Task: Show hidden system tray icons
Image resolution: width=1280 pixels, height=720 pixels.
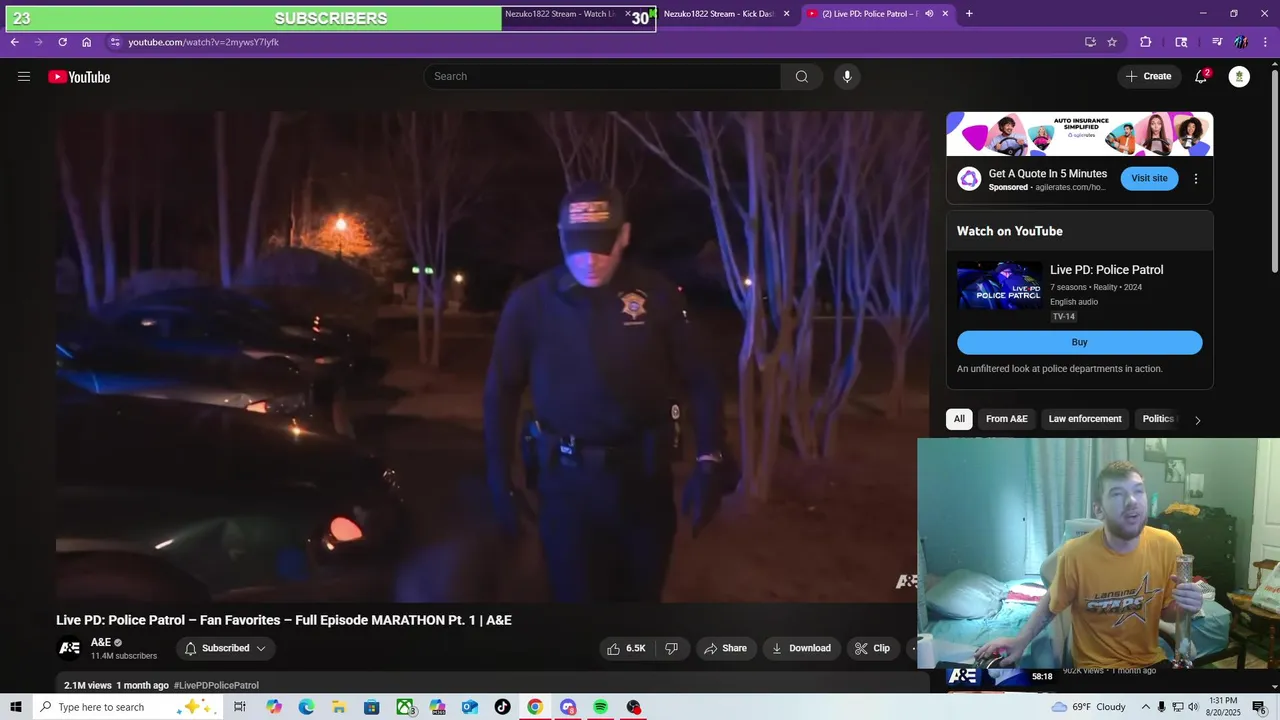Action: coord(1146,707)
